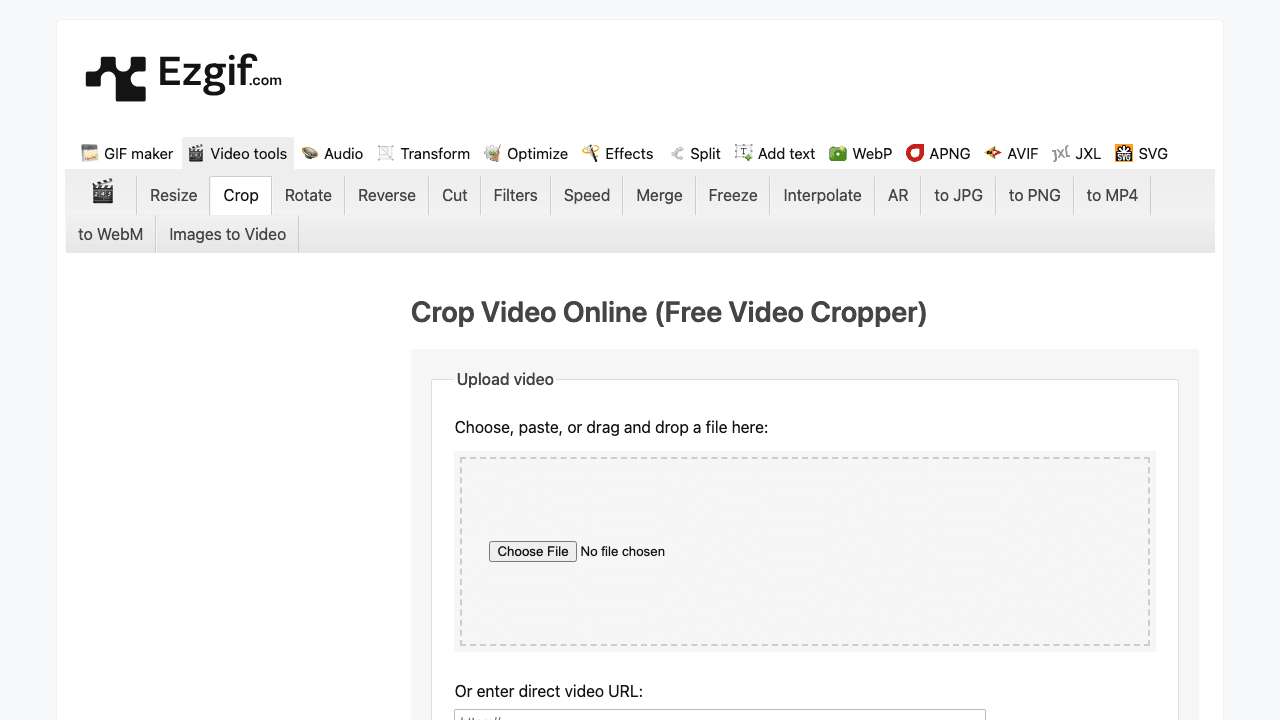Viewport: 1280px width, 720px height.
Task: Open the SVG tool
Action: (x=1141, y=153)
